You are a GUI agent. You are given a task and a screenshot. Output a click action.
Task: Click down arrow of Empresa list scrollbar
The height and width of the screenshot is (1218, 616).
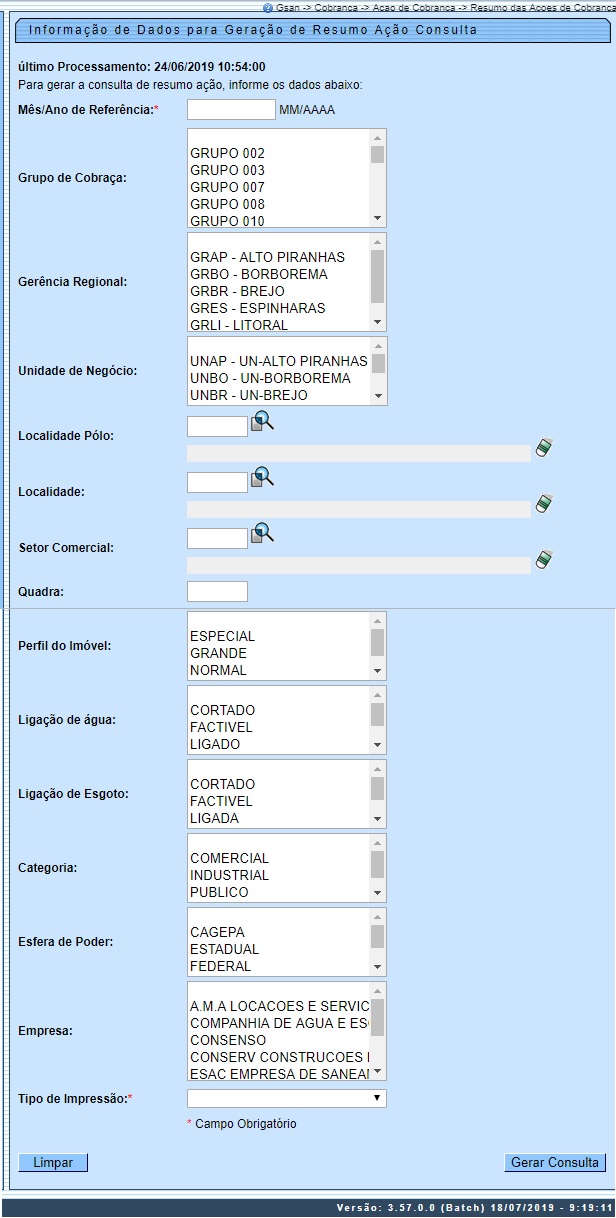tap(377, 1071)
